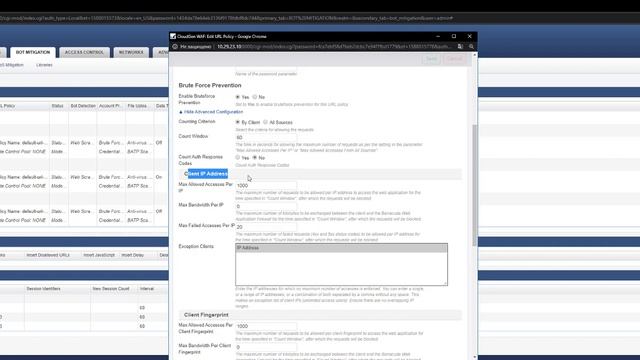Select Yes for Enable Bruteforce Prevention

[x=238, y=97]
